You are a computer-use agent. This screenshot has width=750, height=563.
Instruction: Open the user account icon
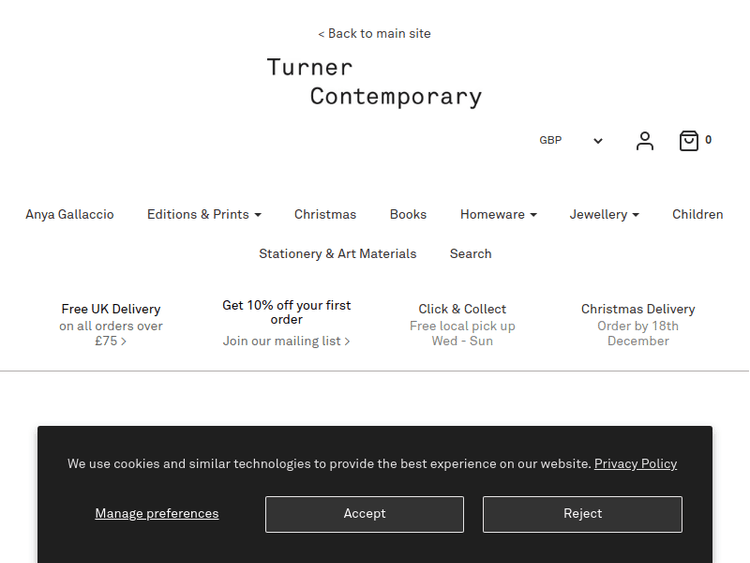(x=645, y=141)
